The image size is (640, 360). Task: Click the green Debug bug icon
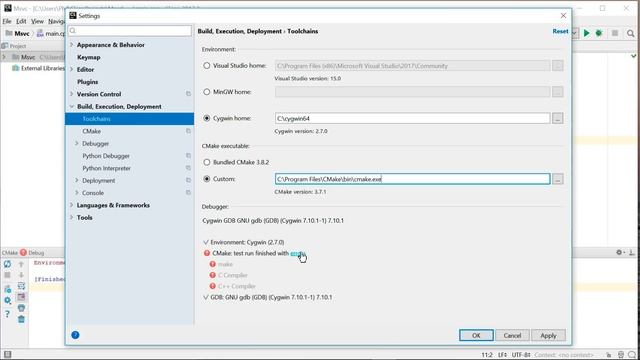pyautogui.click(x=599, y=33)
